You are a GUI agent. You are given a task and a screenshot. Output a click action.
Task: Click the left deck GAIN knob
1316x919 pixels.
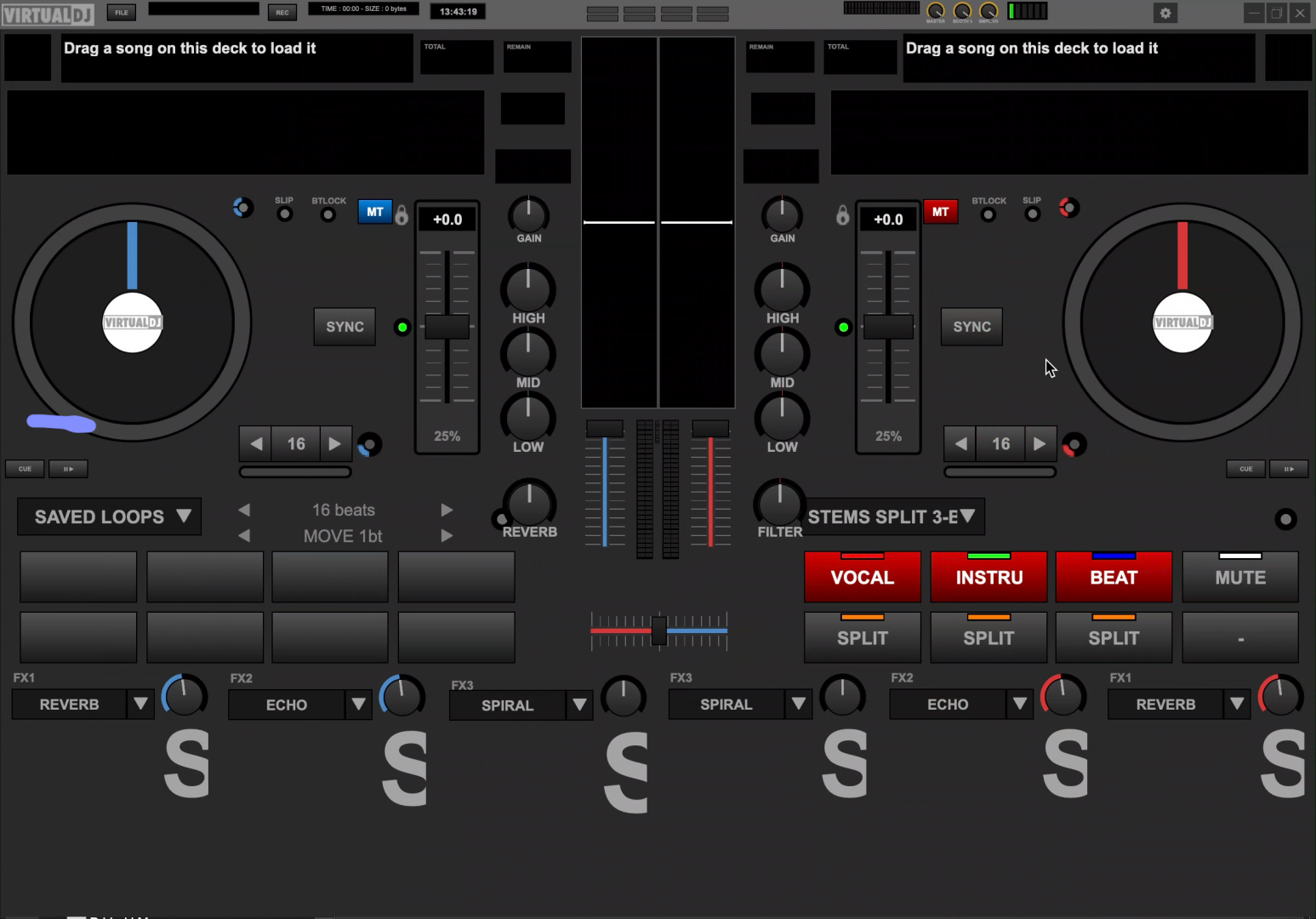[x=528, y=214]
